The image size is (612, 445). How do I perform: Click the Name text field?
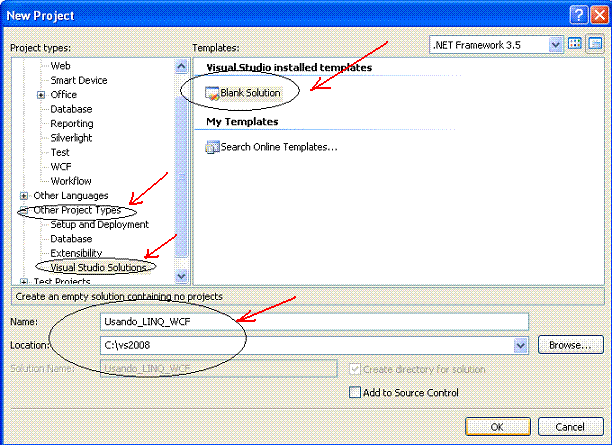click(x=314, y=321)
